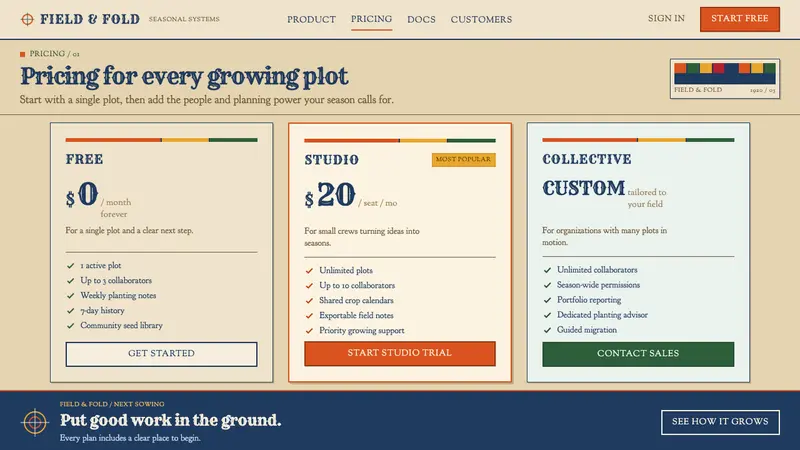This screenshot has height=450, width=800.
Task: Click the 'Pricing for every growing plot' heading
Action: coord(184,77)
